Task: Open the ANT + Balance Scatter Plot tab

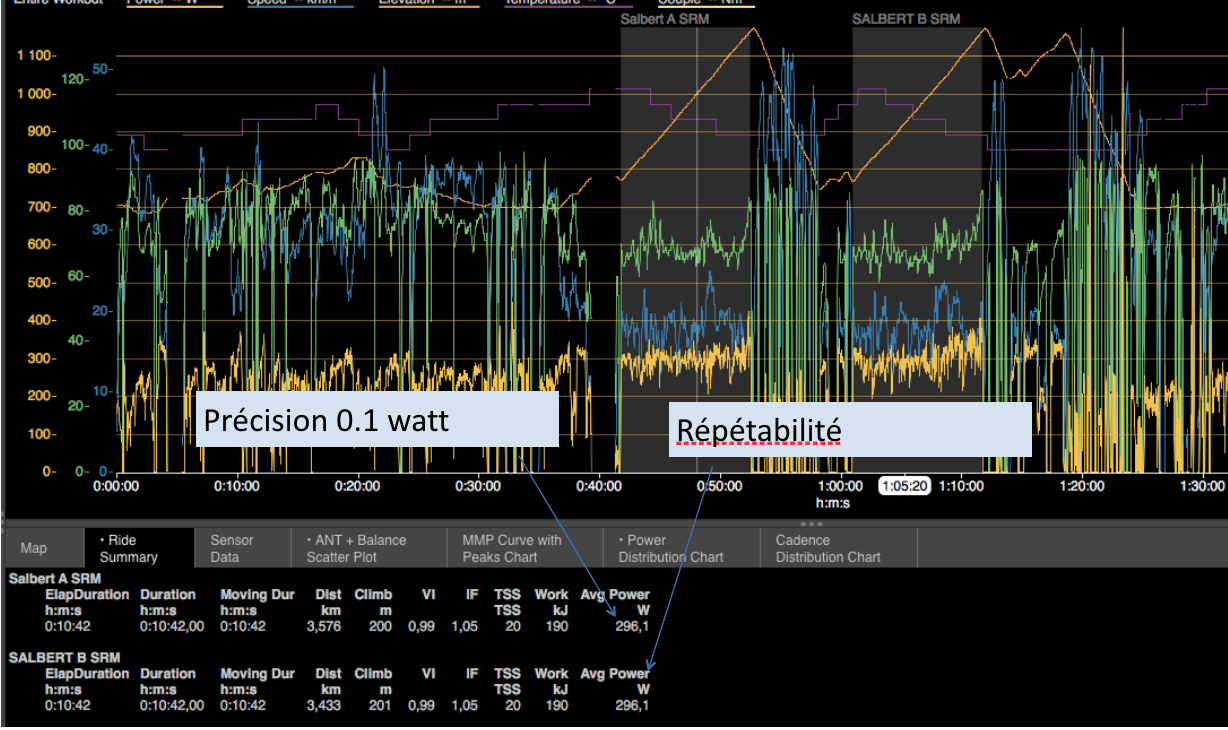Action: 357,548
